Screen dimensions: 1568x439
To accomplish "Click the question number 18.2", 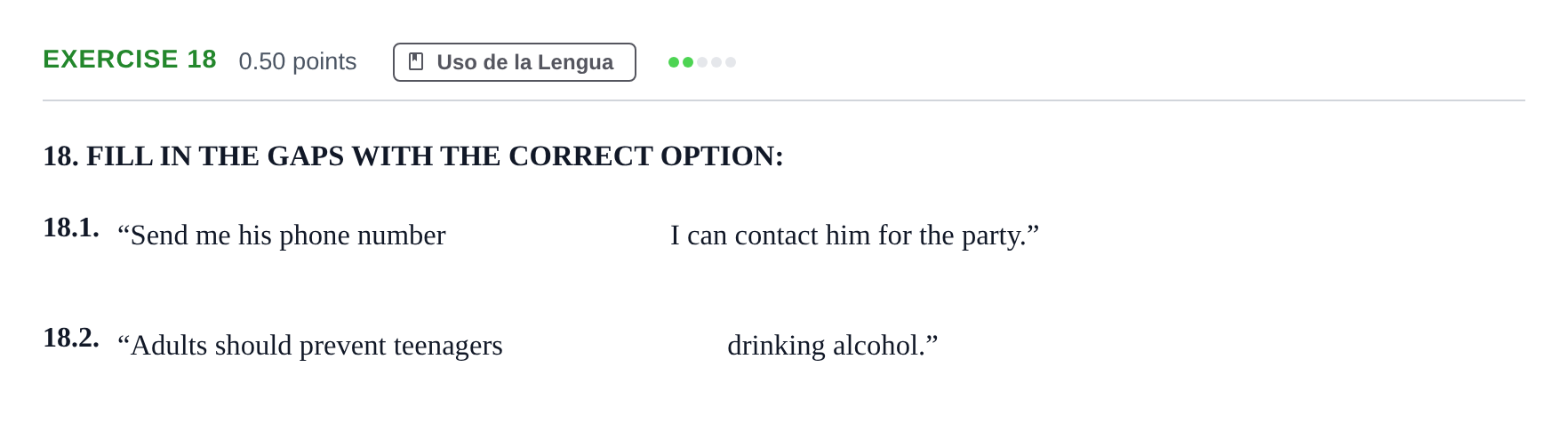I will [71, 338].
